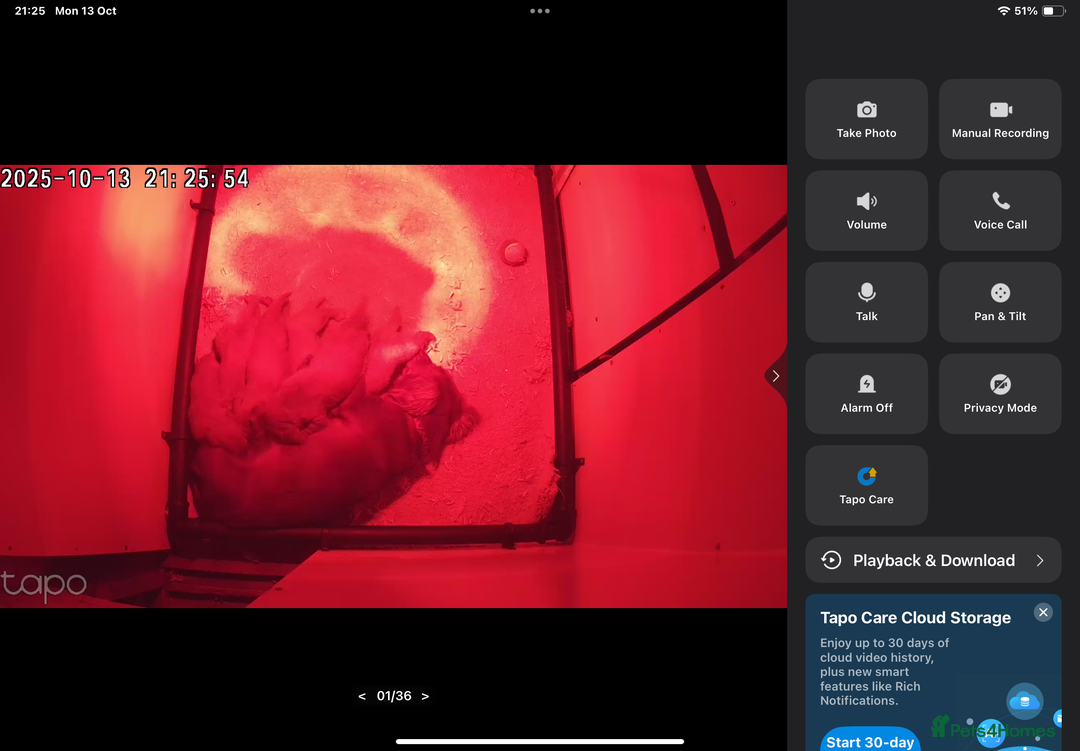Start Manual Recording with the camcorder icon

click(1000, 110)
